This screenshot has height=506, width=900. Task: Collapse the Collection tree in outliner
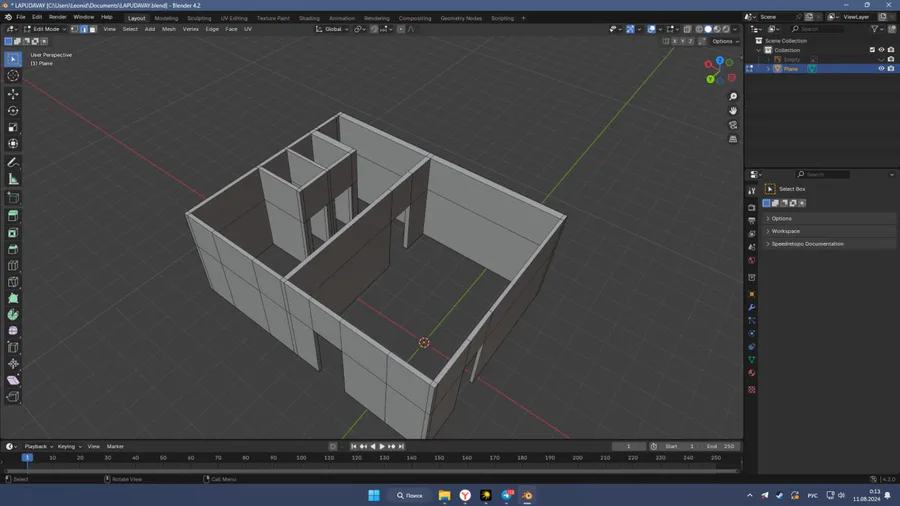click(x=759, y=50)
